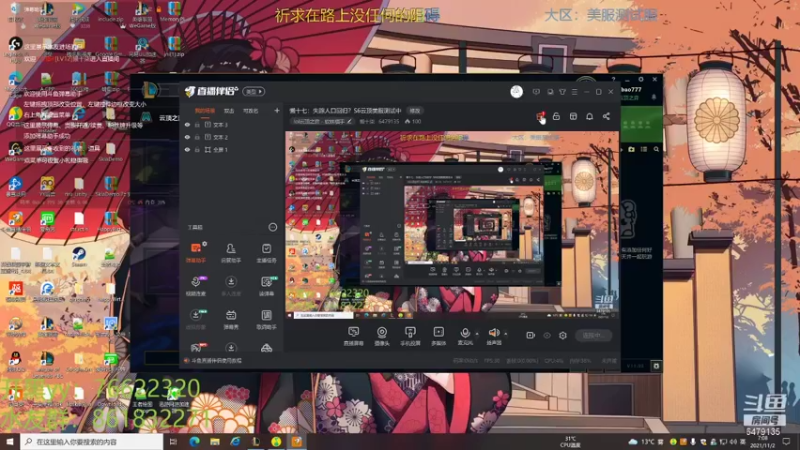Open the 歌词助手 tool icon
The image size is (800, 450).
266,319
